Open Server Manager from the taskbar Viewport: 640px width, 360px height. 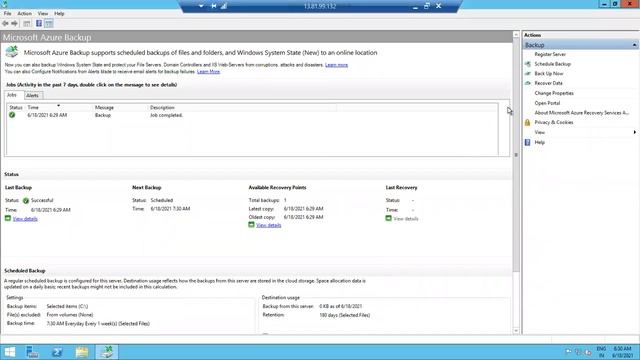(x=32, y=352)
